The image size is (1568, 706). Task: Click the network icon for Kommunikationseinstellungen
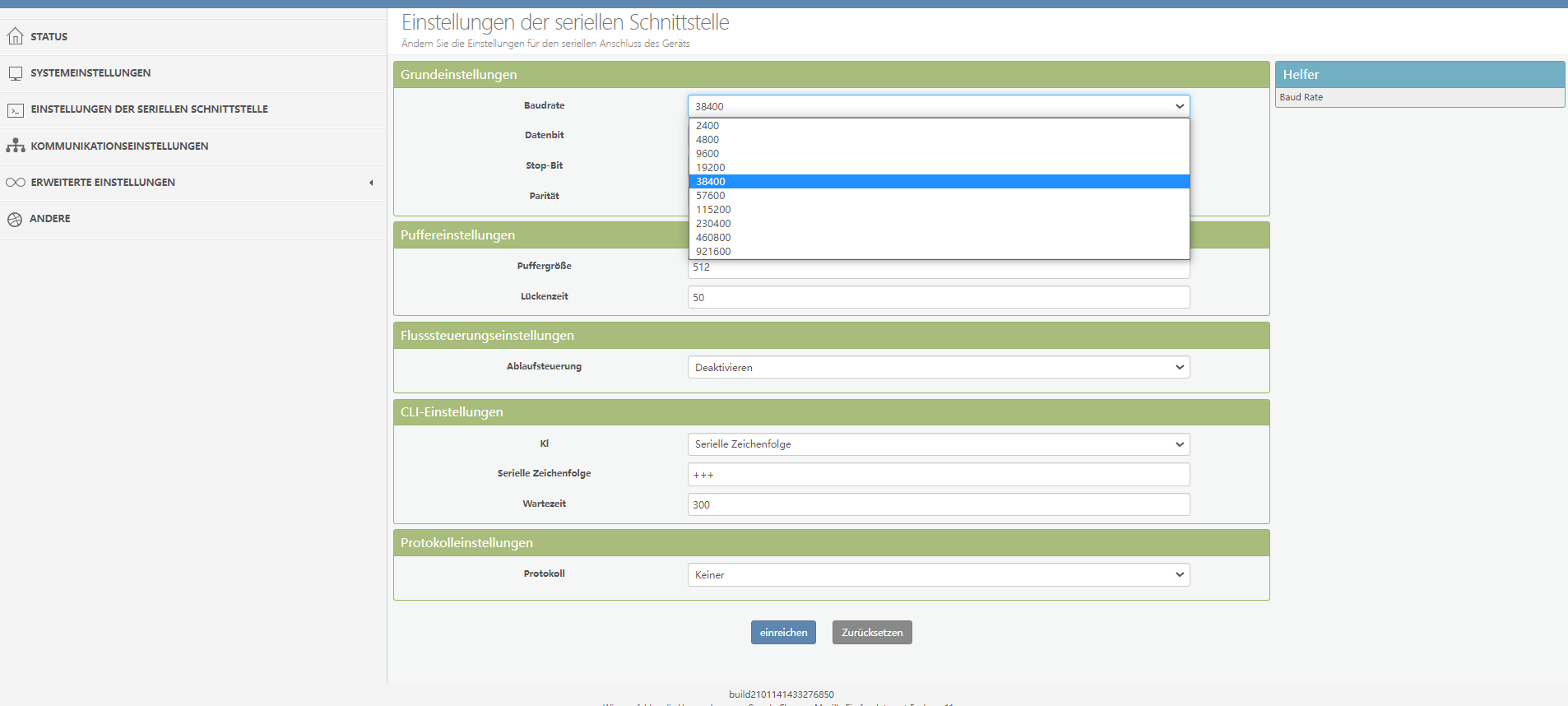15,146
